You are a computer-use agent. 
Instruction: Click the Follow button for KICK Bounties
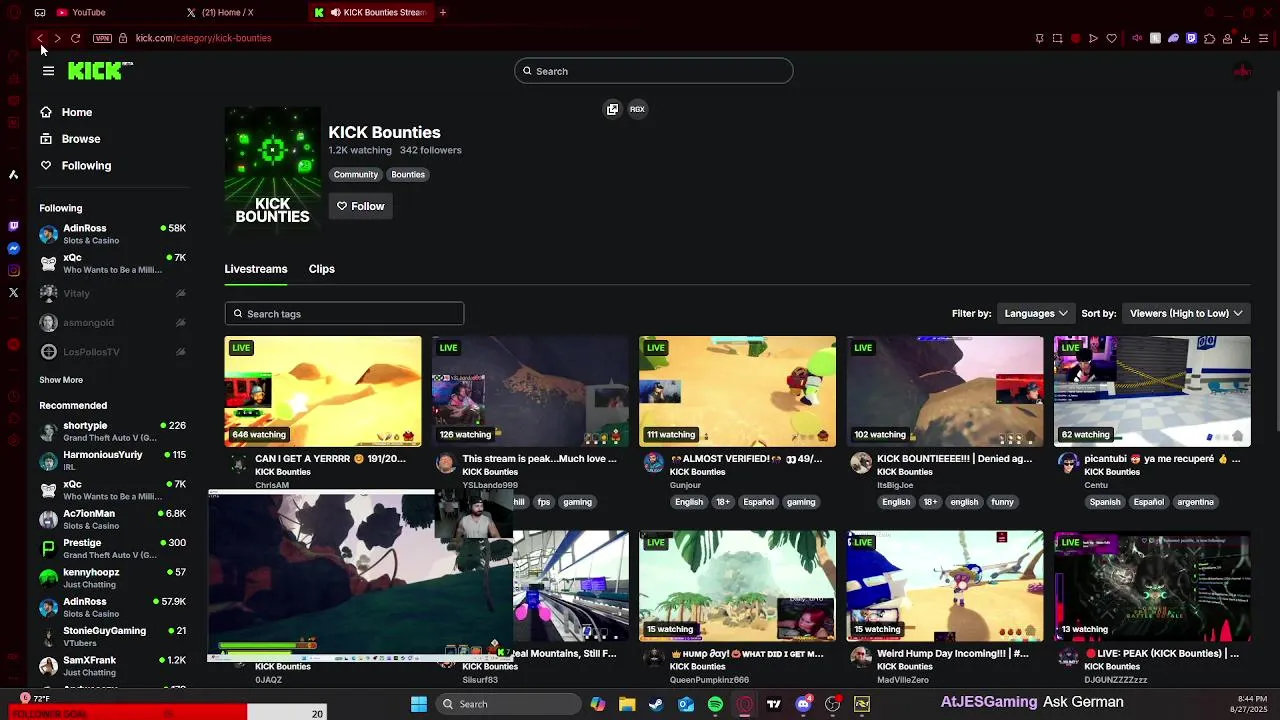pyautogui.click(x=360, y=206)
